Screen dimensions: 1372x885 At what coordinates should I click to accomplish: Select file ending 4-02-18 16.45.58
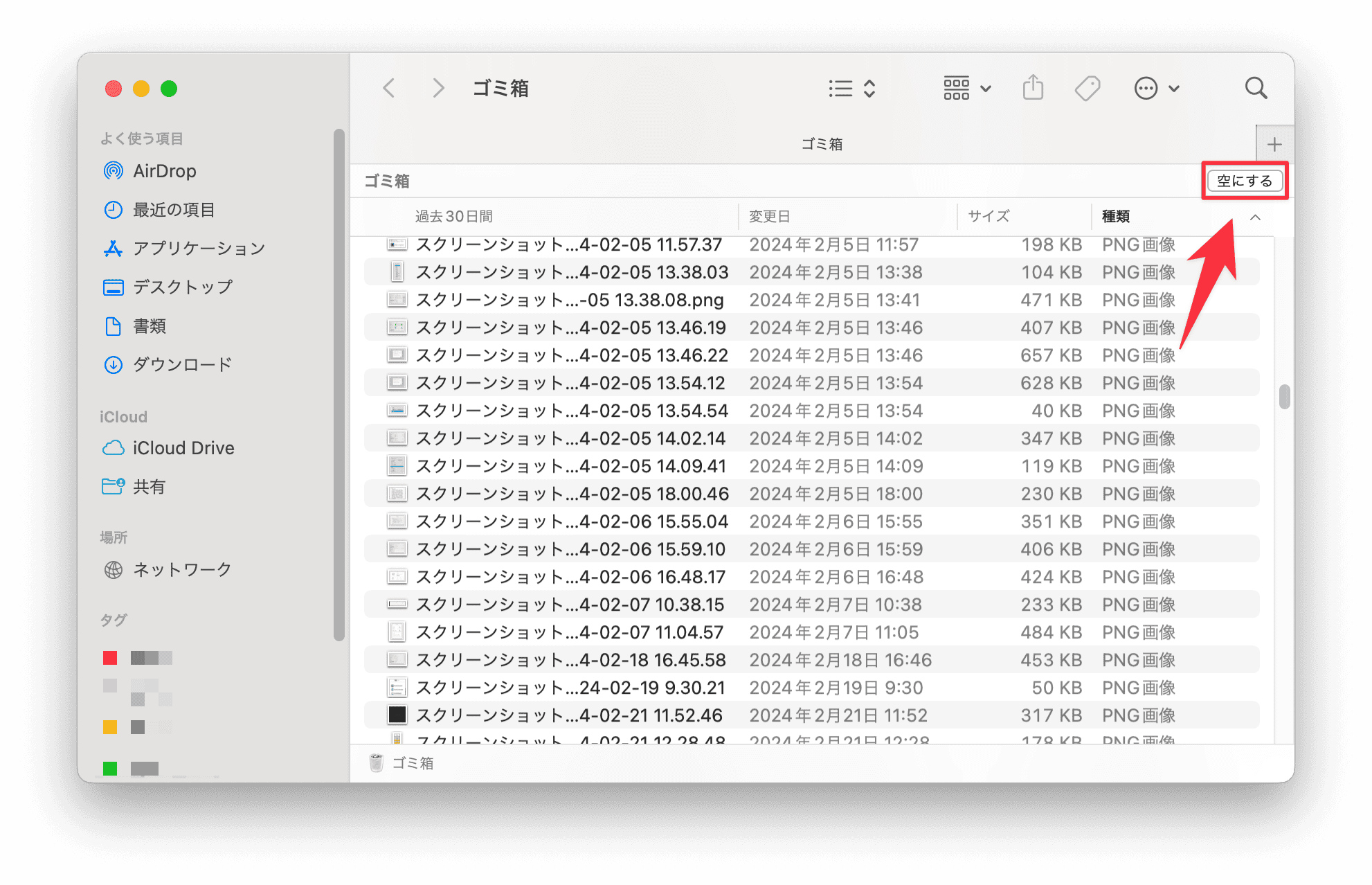click(x=811, y=660)
